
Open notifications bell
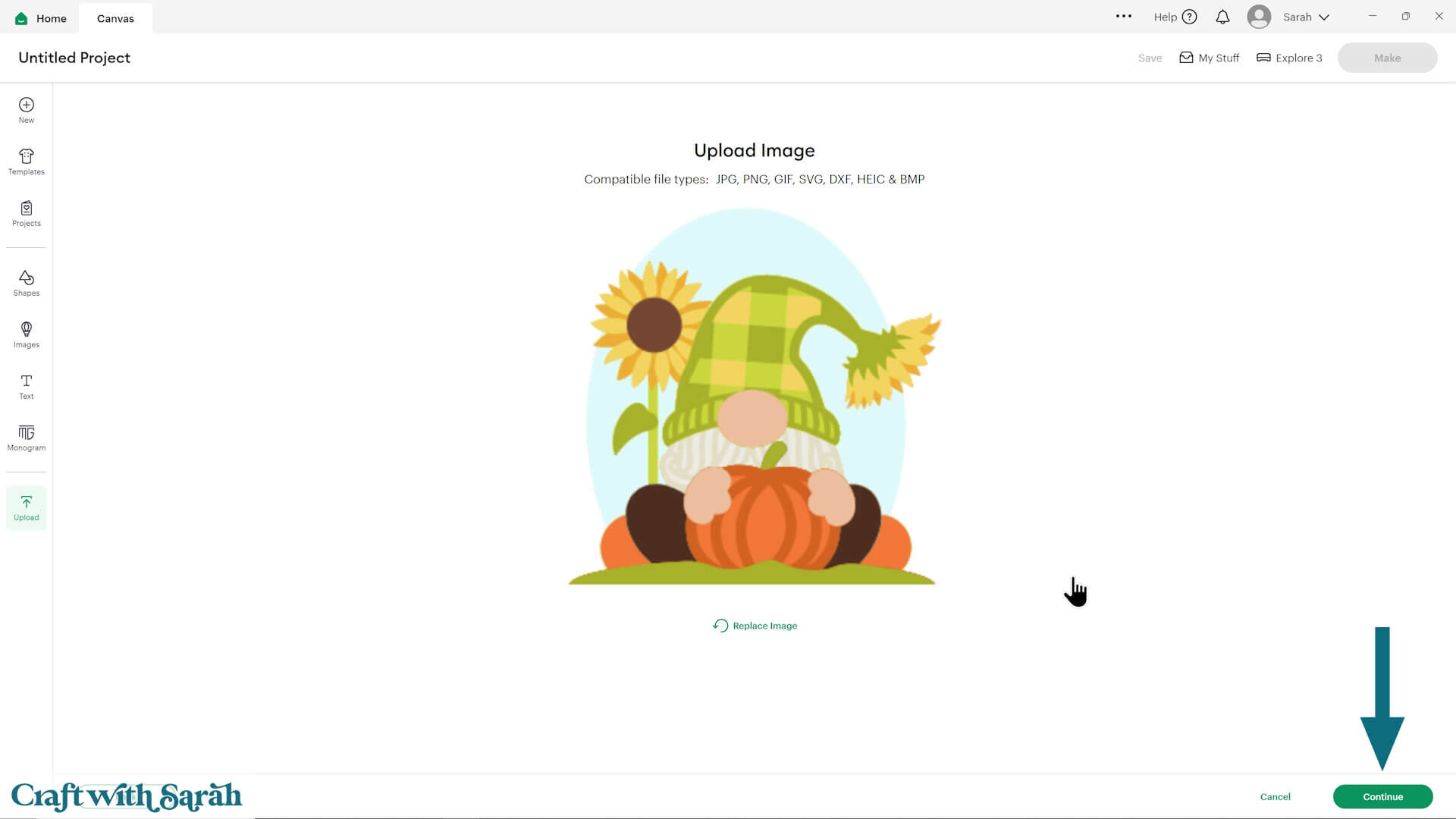[x=1222, y=17]
